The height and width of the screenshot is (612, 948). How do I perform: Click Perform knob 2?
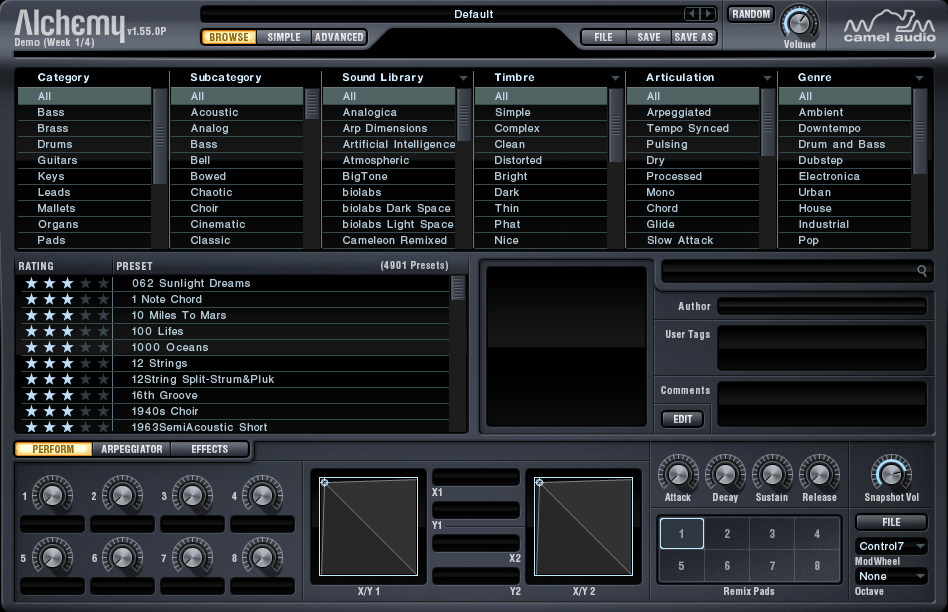[122, 495]
